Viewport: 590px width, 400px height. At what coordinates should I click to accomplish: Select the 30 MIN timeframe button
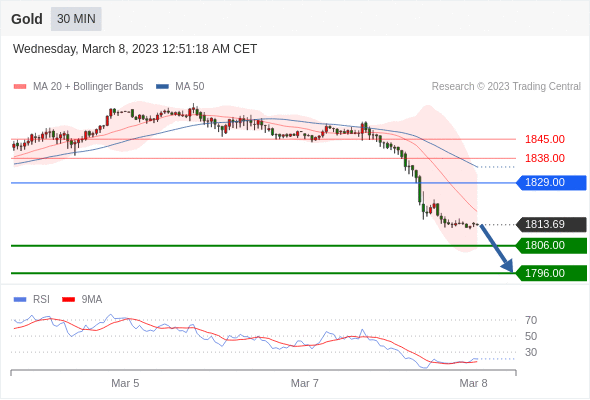click(x=76, y=19)
